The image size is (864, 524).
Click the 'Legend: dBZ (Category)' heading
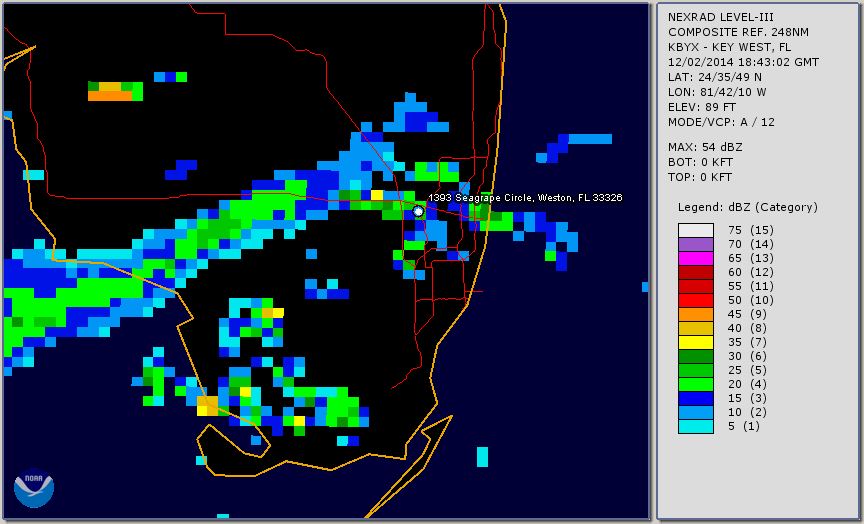point(748,207)
